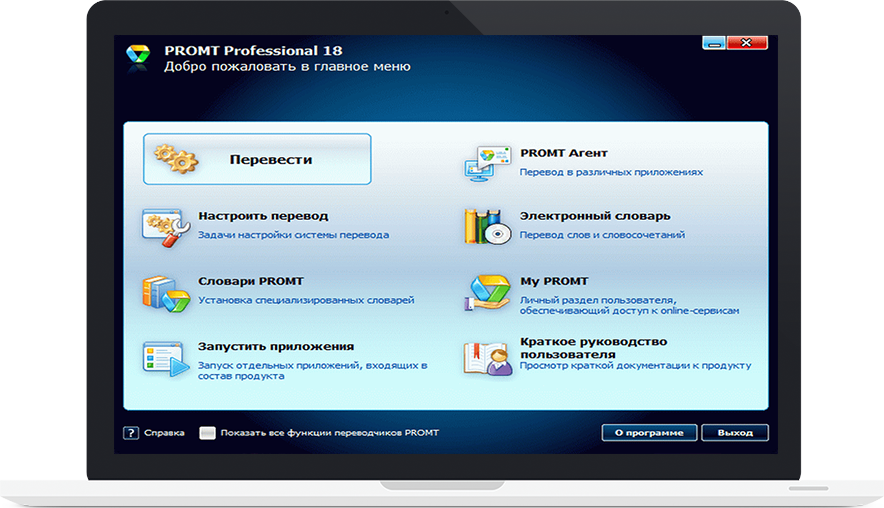Minimize the PROMT window
884x508 pixels.
(x=714, y=43)
